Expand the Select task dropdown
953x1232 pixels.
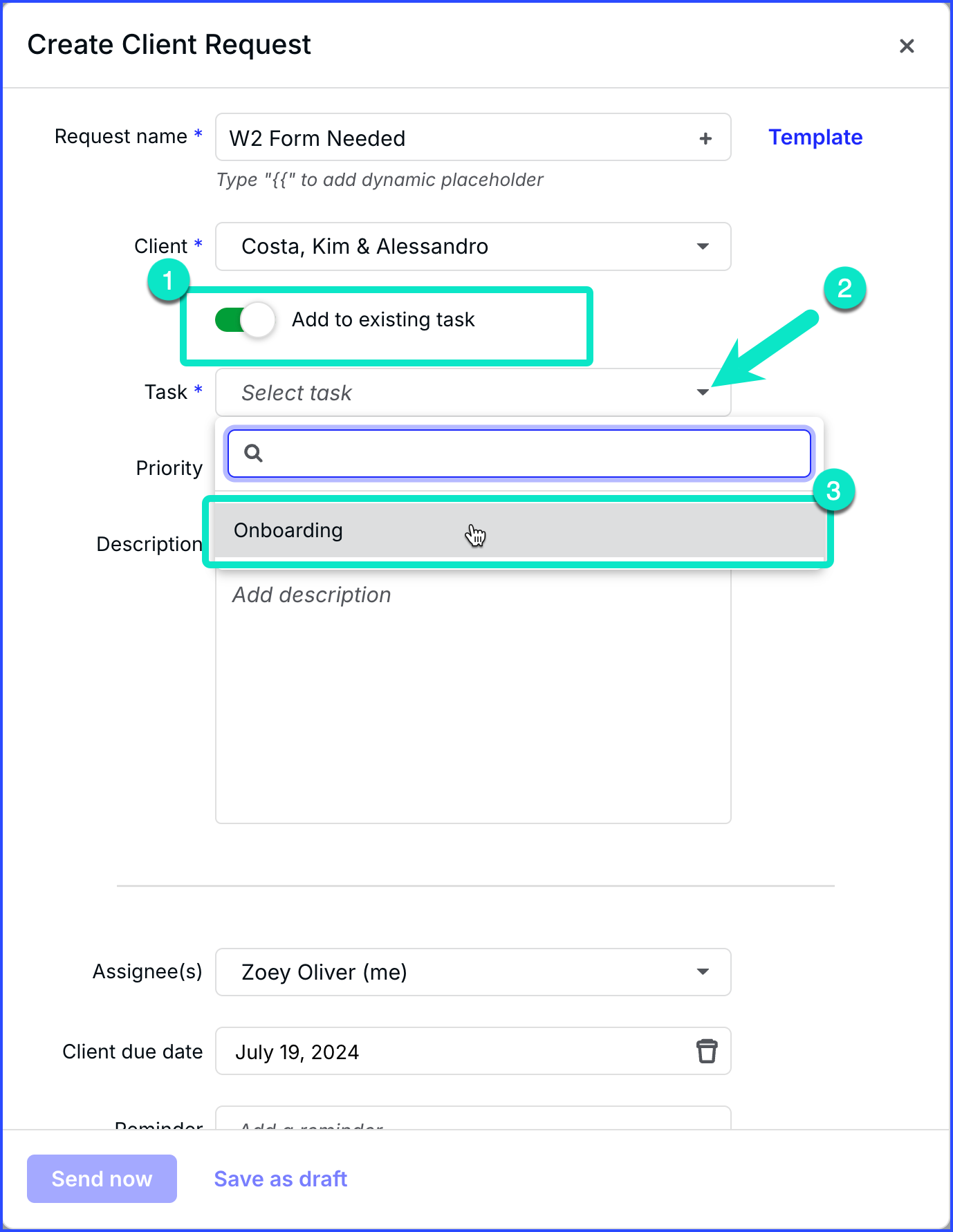tap(703, 392)
